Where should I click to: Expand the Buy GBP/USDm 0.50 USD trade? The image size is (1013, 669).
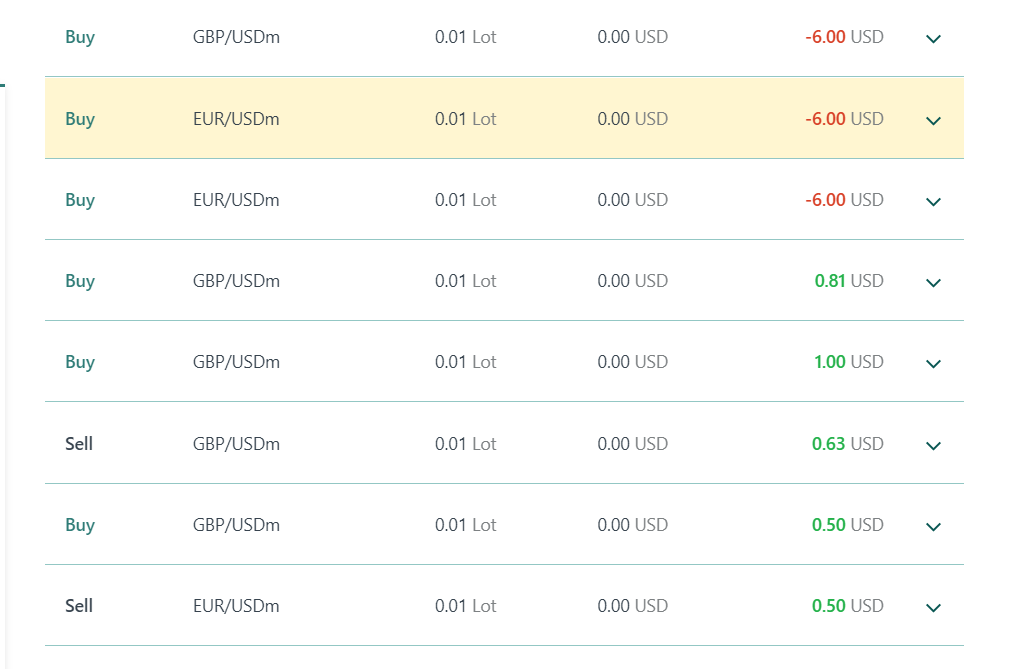click(x=934, y=526)
